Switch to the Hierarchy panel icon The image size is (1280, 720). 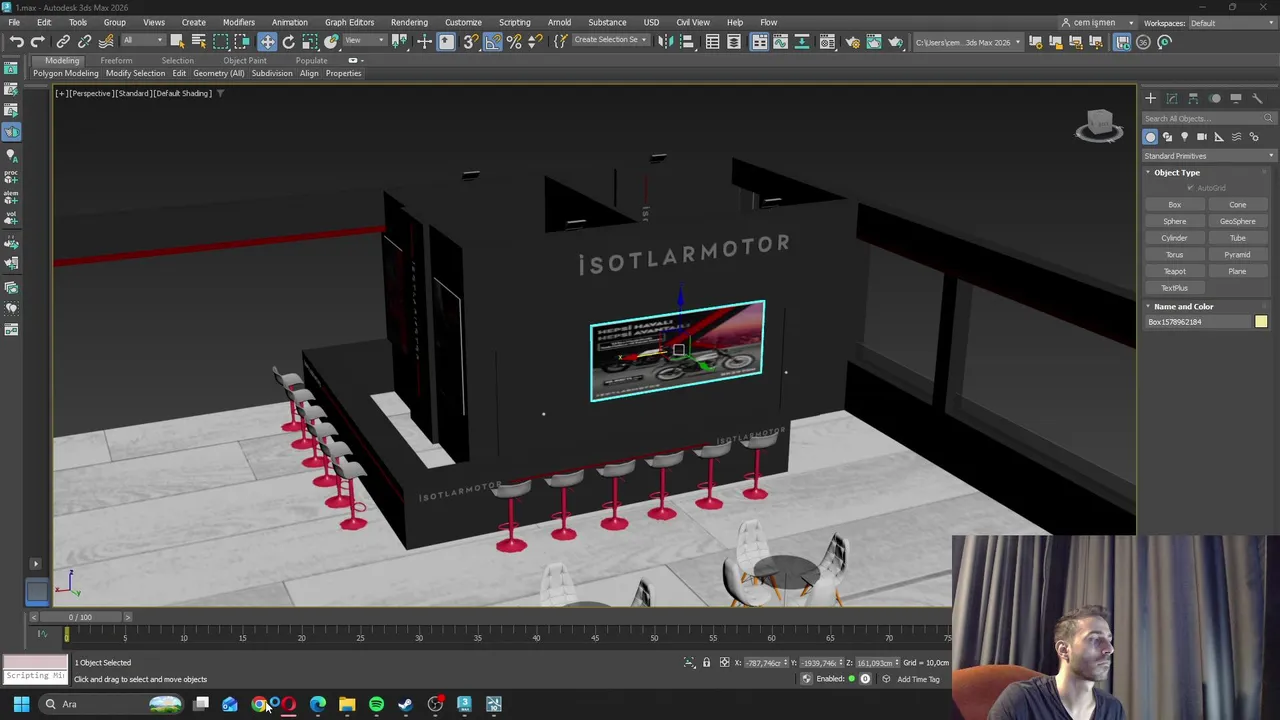click(1193, 98)
